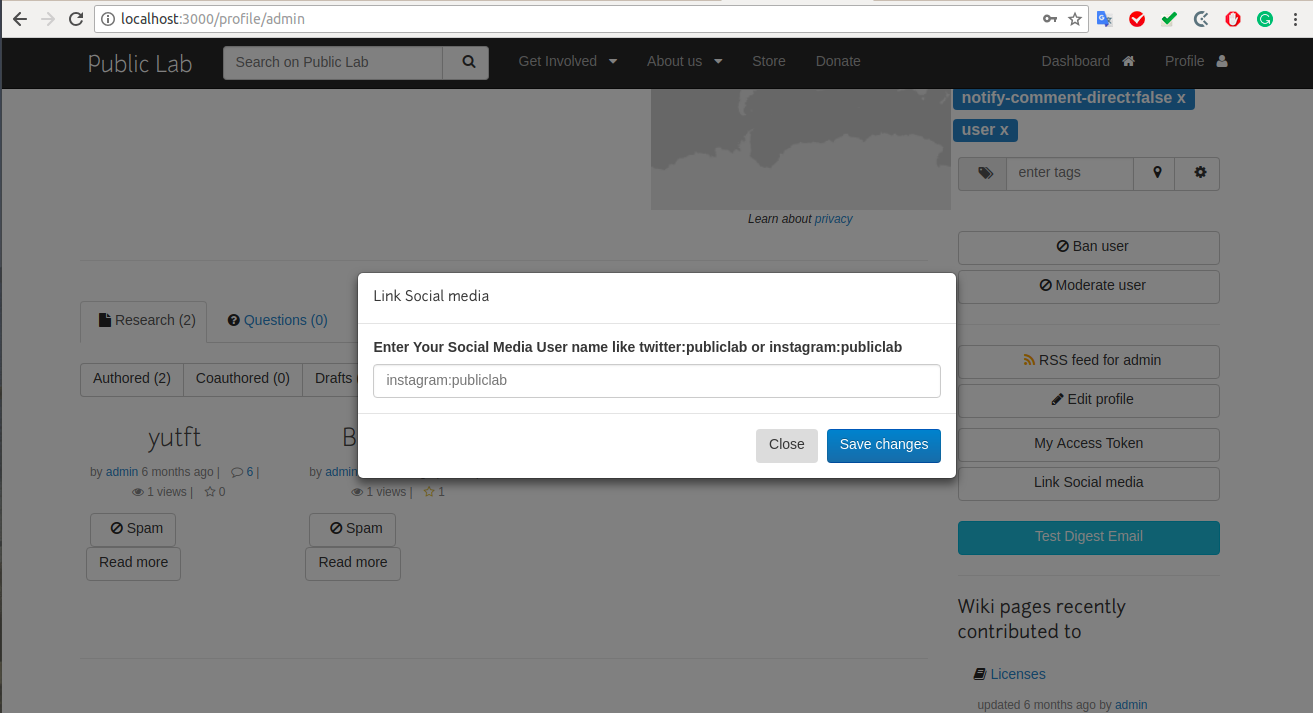1313x713 pixels.
Task: Click the Profile person icon in navbar
Action: pos(1222,61)
